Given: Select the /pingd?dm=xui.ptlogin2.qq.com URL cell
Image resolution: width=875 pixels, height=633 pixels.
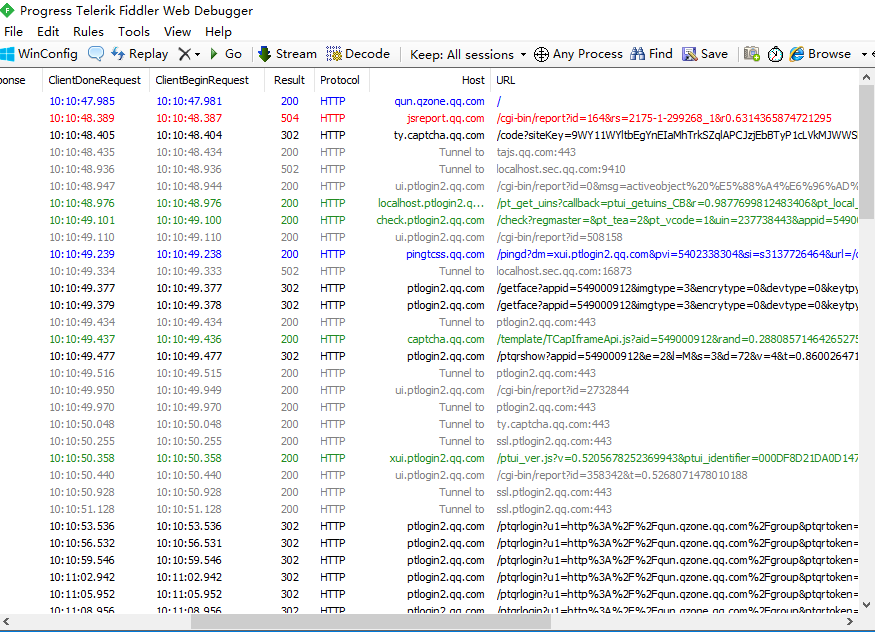Looking at the screenshot, I should [x=677, y=255].
